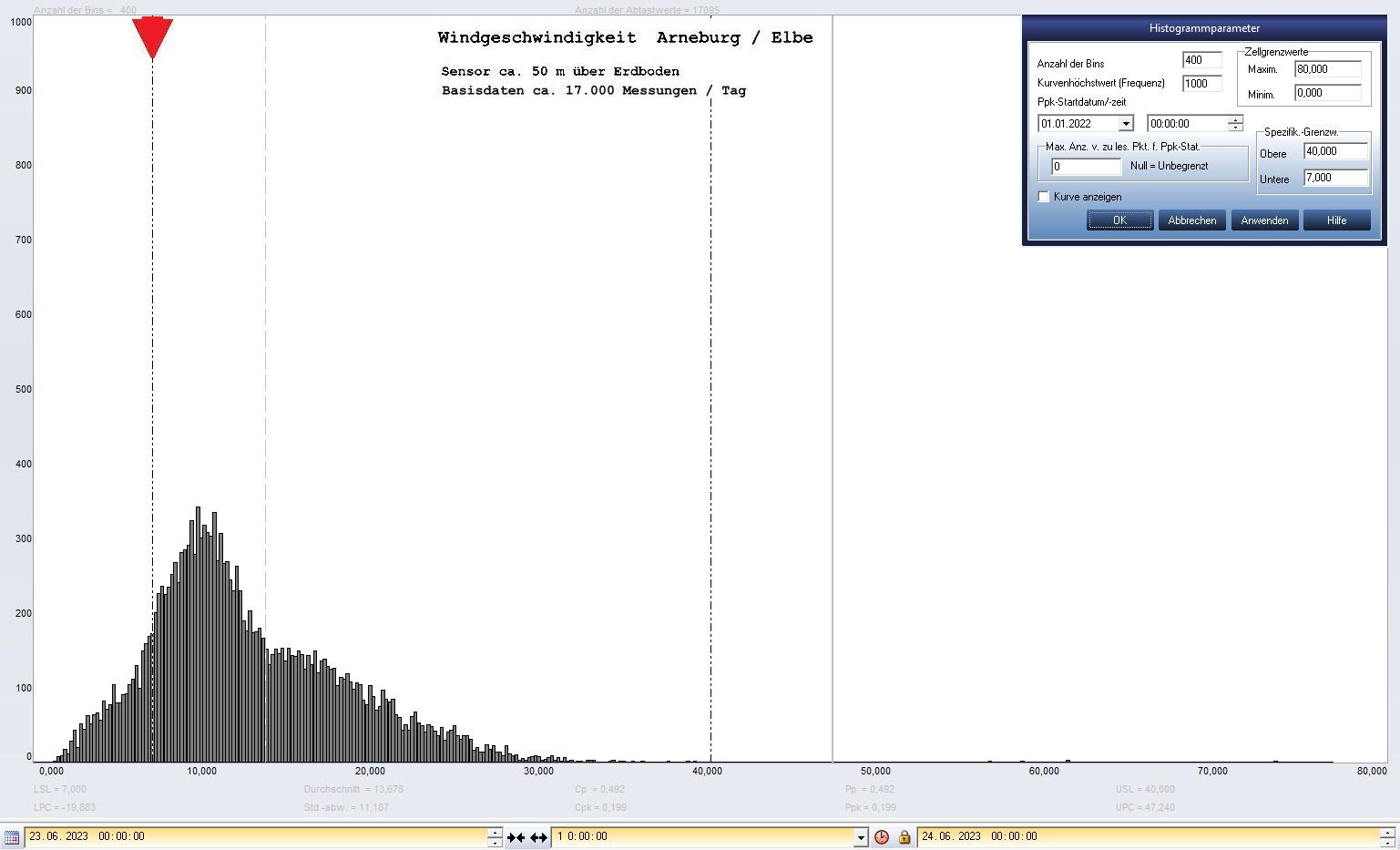Click the red clock icon
The image size is (1400, 850).
click(x=882, y=836)
